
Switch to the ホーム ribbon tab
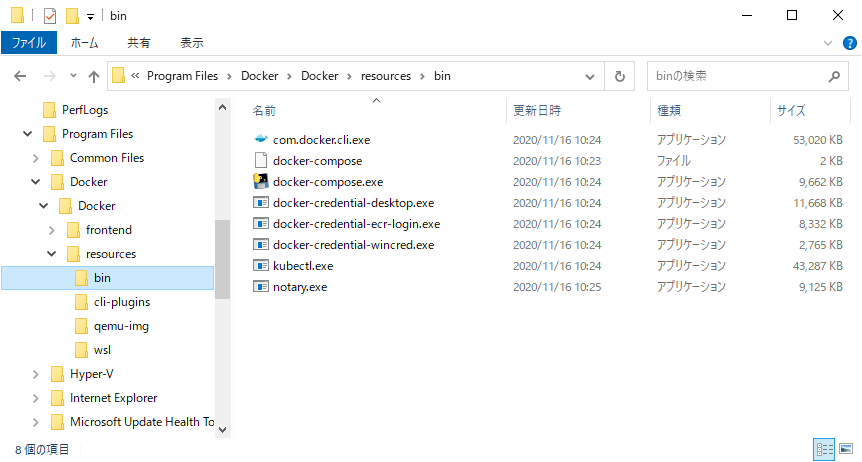click(x=84, y=42)
